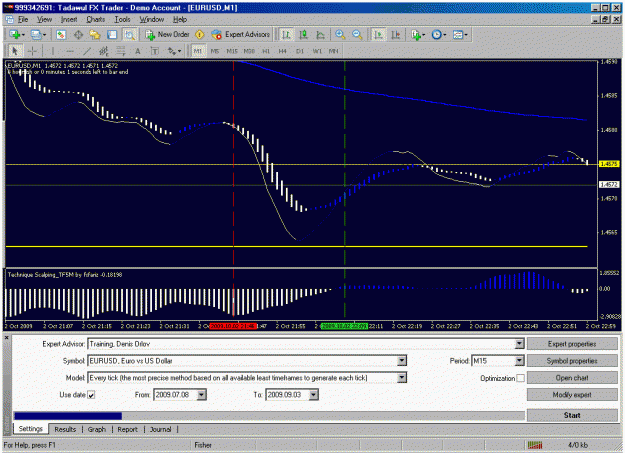Enable the Optimization checkbox
This screenshot has height=453, width=625.
[x=521, y=378]
